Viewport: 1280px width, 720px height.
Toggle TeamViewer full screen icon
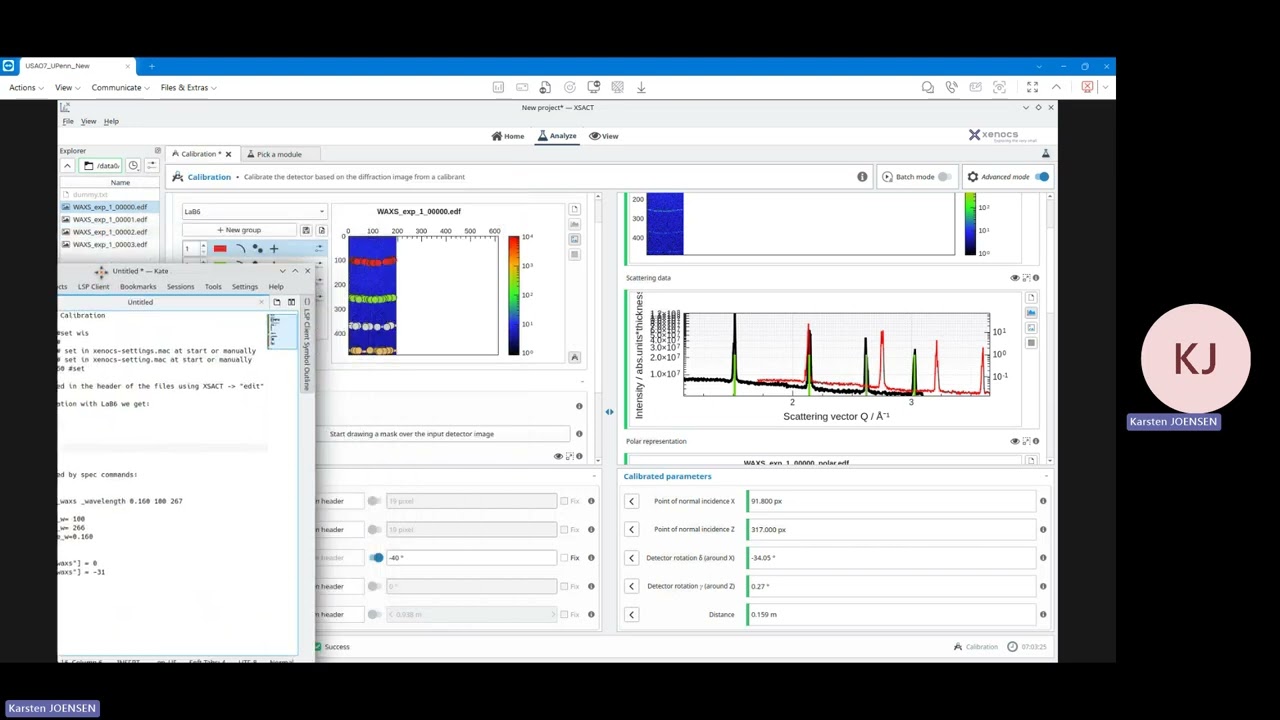(1032, 88)
